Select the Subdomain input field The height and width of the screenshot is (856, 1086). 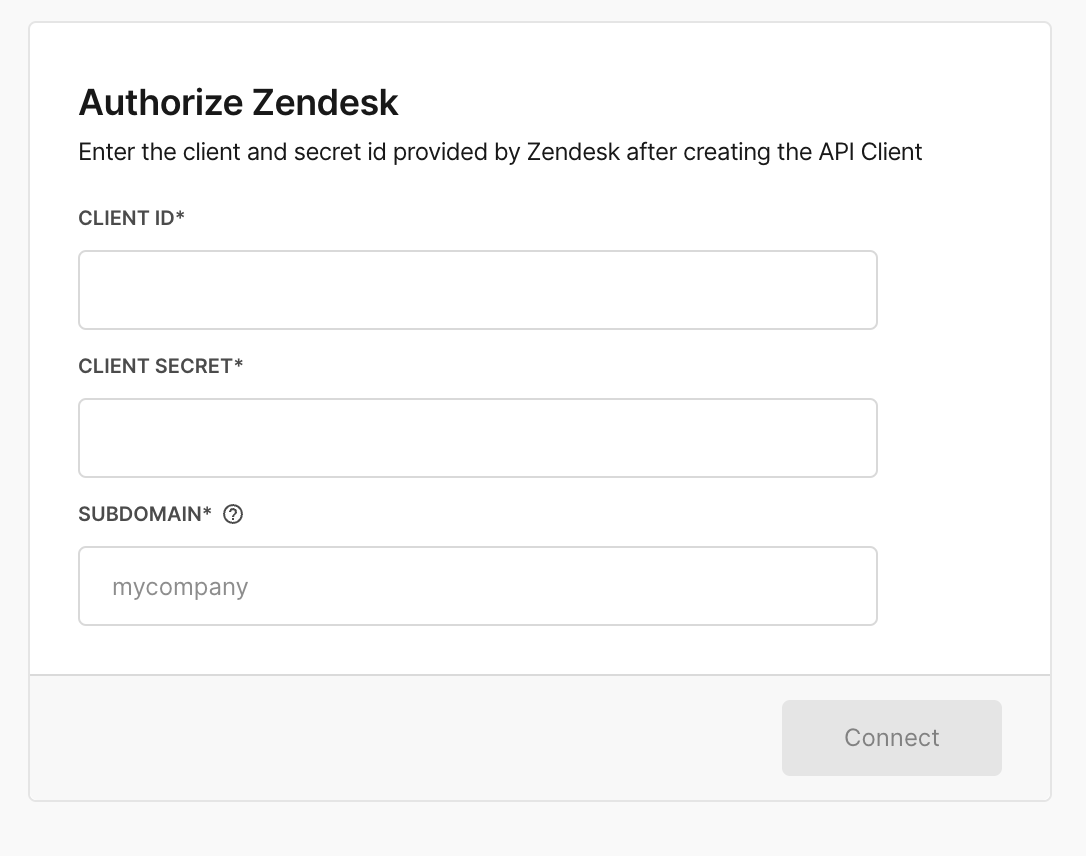click(477, 586)
